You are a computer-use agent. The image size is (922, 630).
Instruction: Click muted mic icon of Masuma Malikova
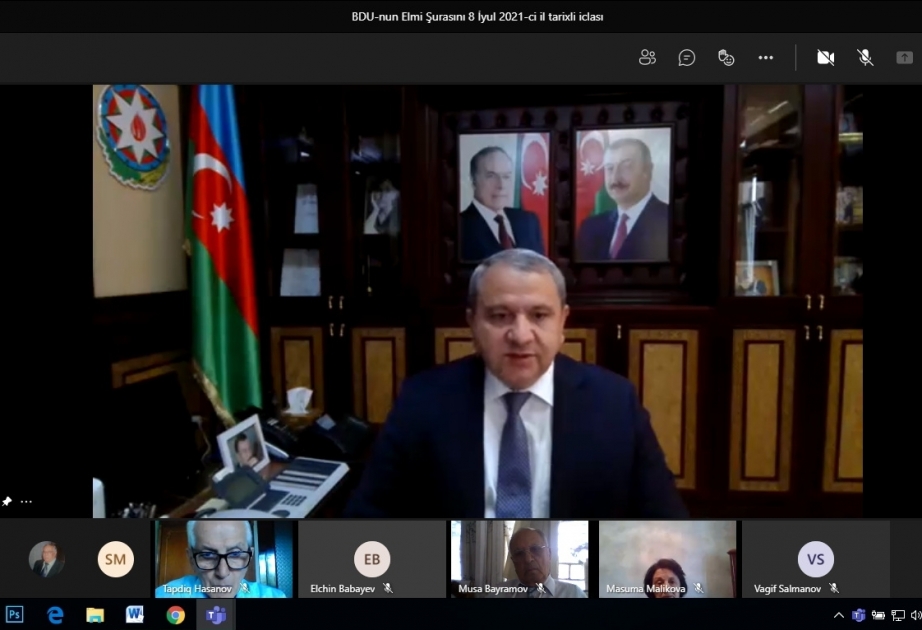(x=698, y=588)
